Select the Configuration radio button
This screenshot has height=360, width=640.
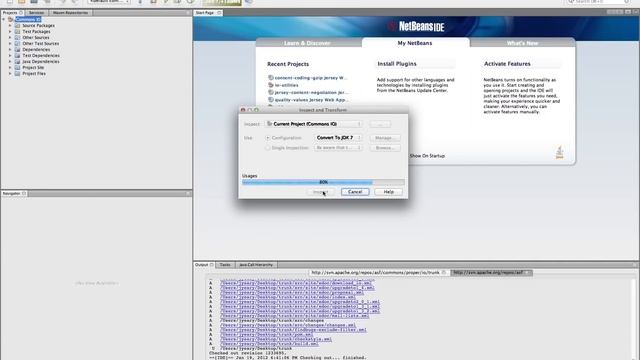coord(268,138)
